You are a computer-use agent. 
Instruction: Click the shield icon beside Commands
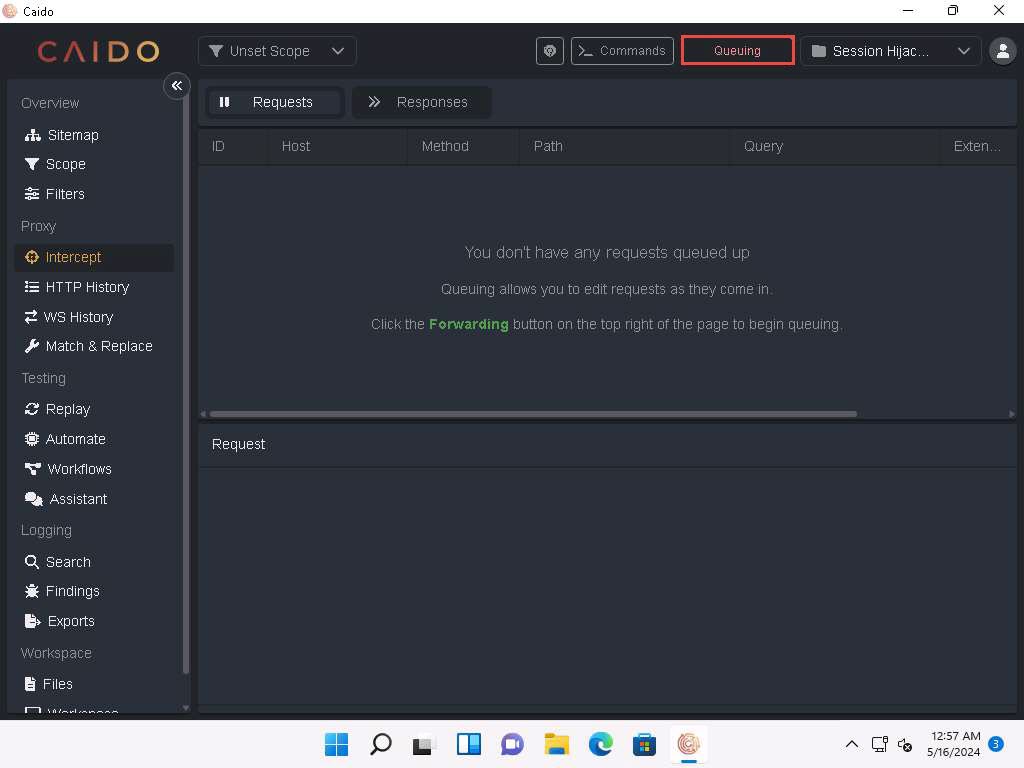[550, 51]
